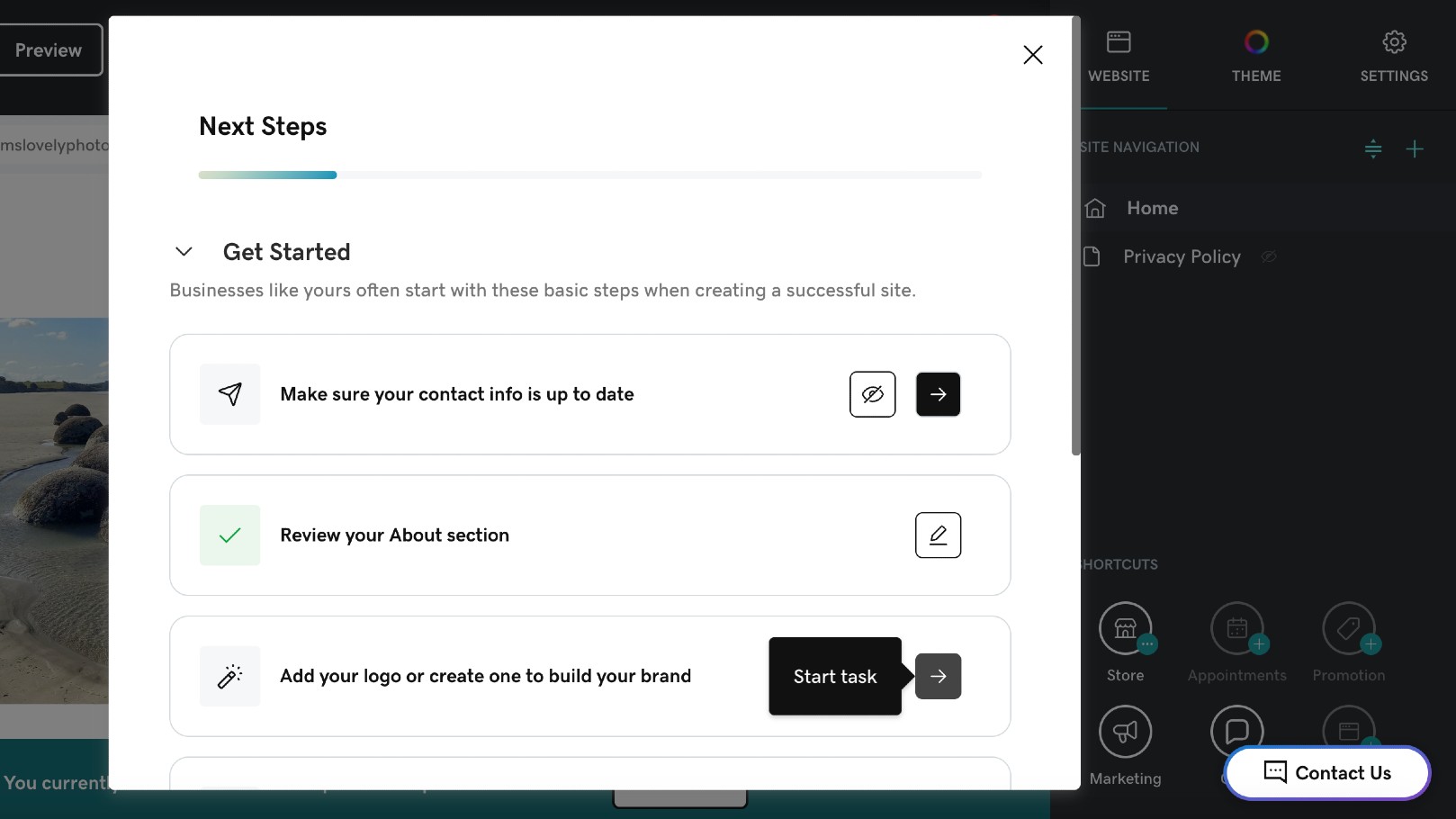The height and width of the screenshot is (819, 1456).
Task: Click the chat bubble shortcut icon
Action: coord(1237,730)
